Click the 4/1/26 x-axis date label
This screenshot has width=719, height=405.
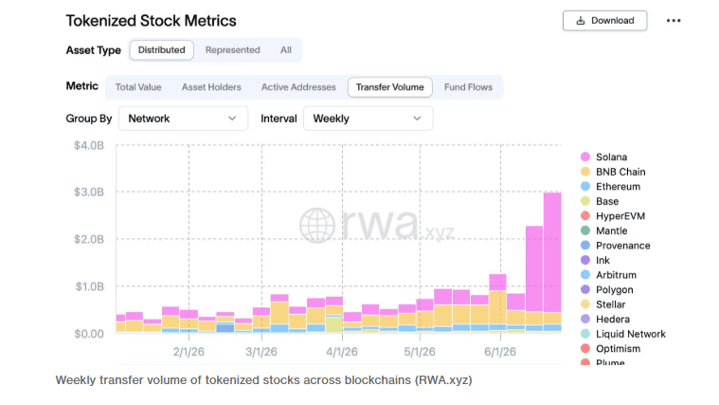point(342,352)
